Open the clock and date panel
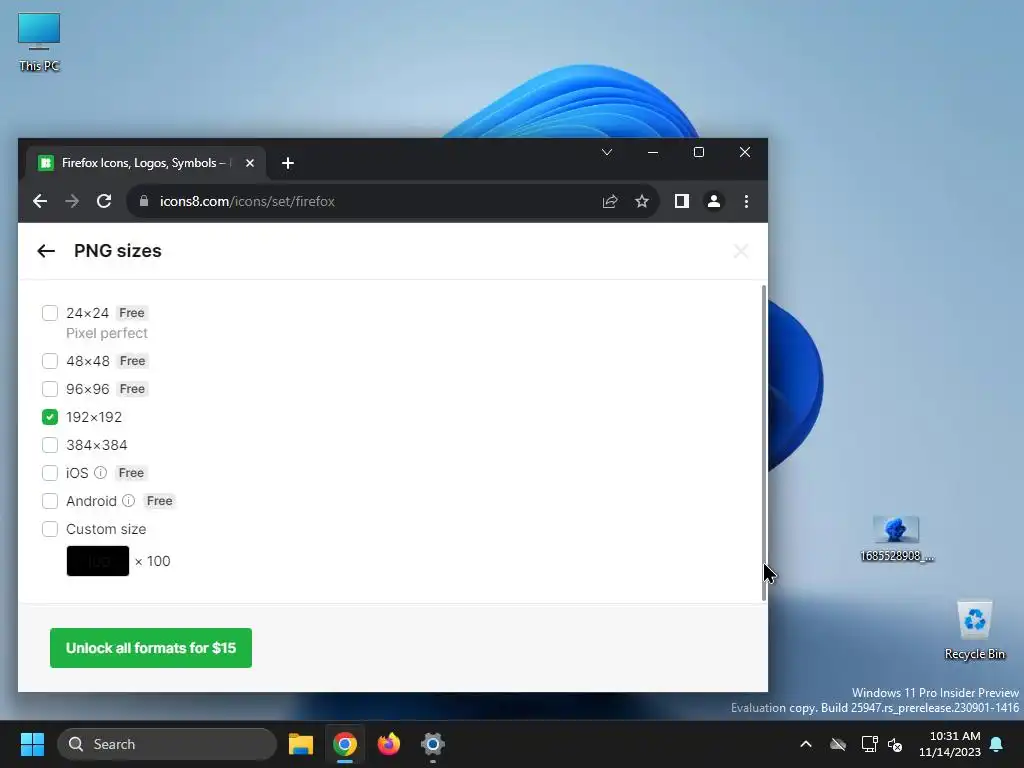Image resolution: width=1024 pixels, height=768 pixels. 950,744
